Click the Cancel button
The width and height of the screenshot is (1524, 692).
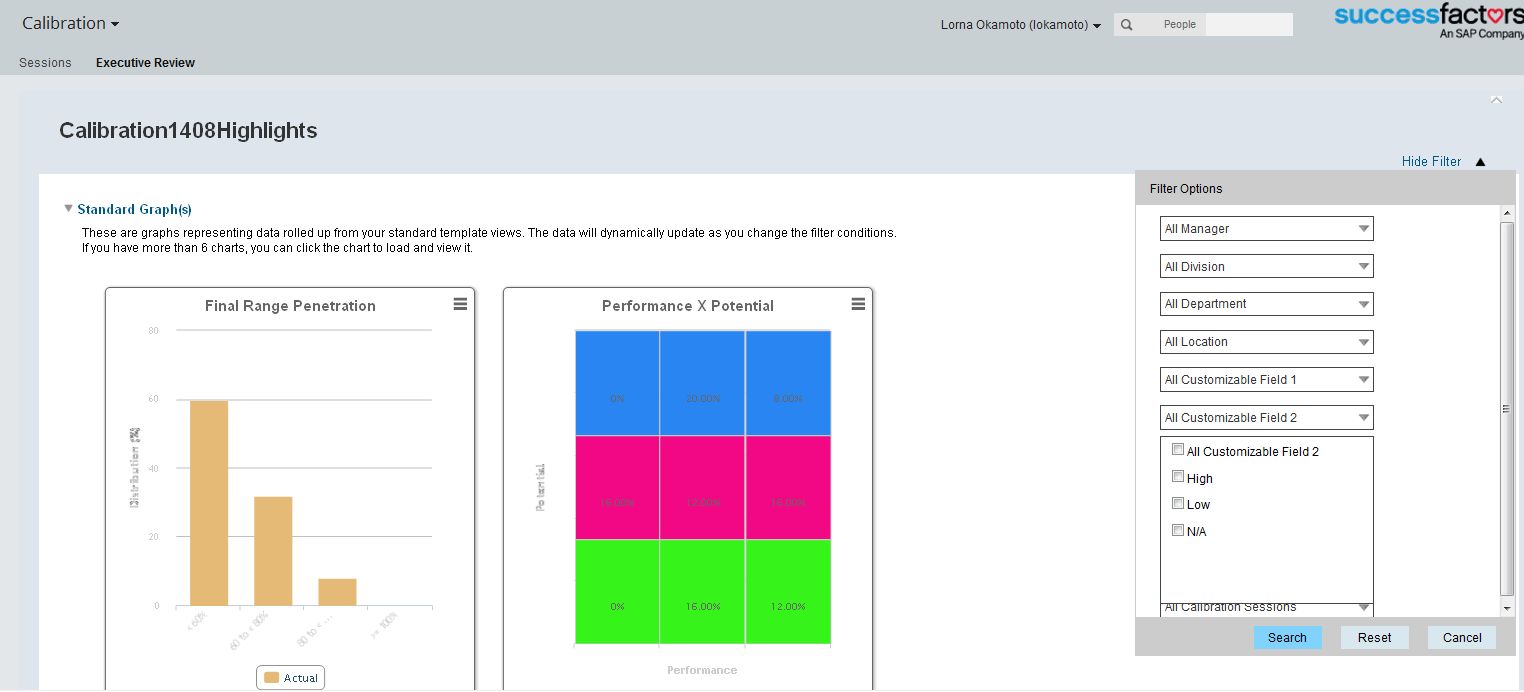tap(1462, 638)
